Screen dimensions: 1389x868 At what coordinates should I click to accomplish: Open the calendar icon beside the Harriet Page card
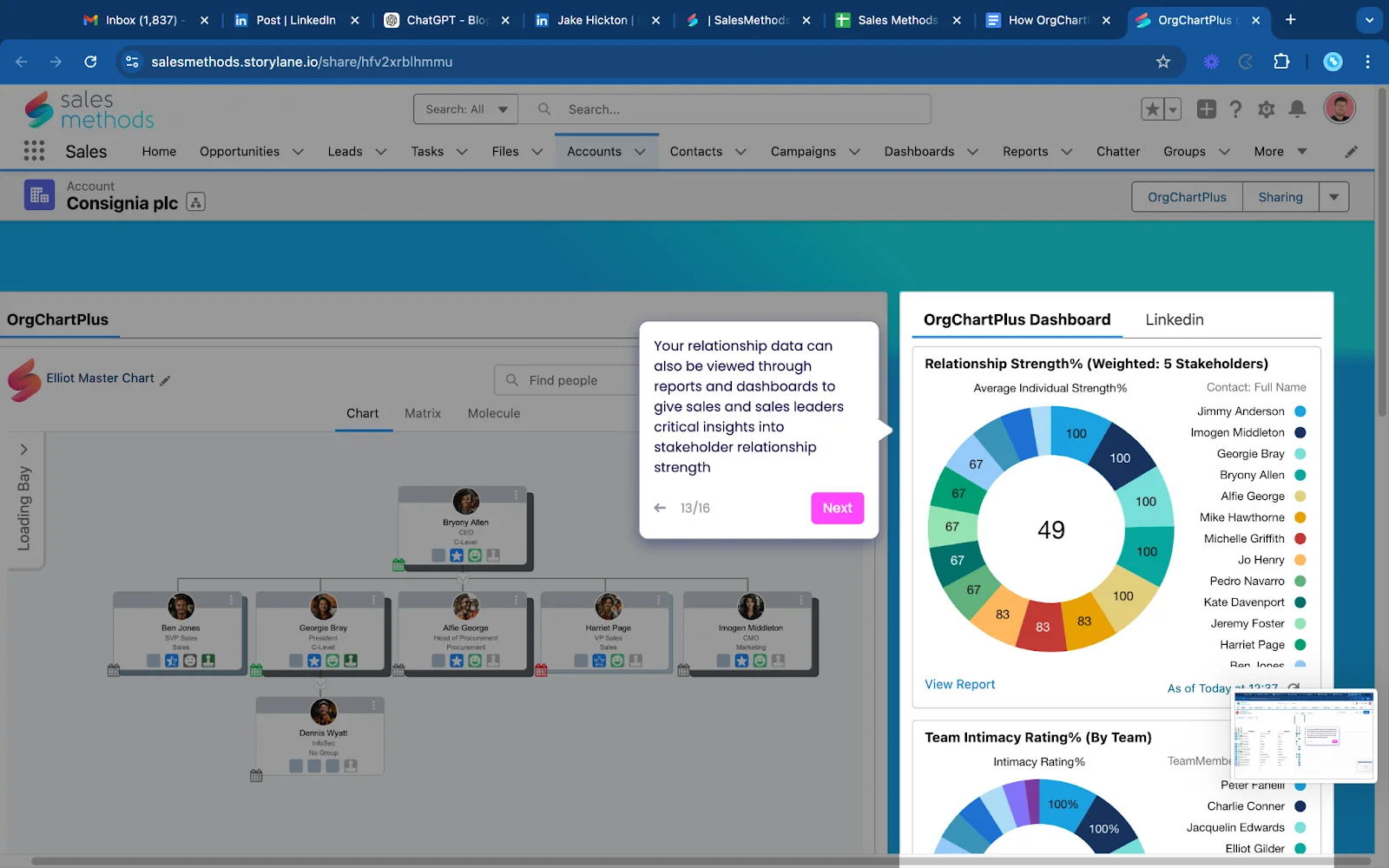click(x=541, y=670)
